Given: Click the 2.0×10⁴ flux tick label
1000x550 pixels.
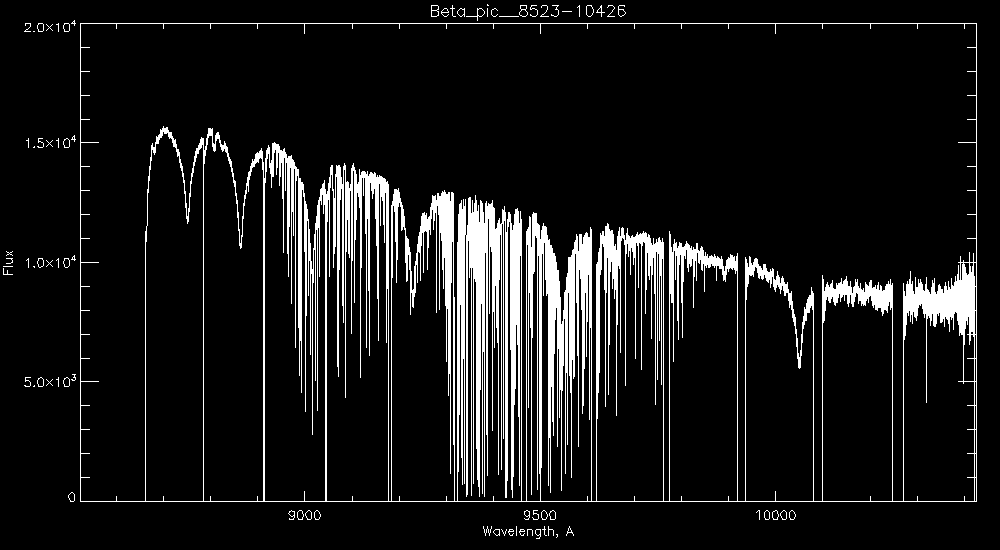Looking at the screenshot, I should 50,27.
